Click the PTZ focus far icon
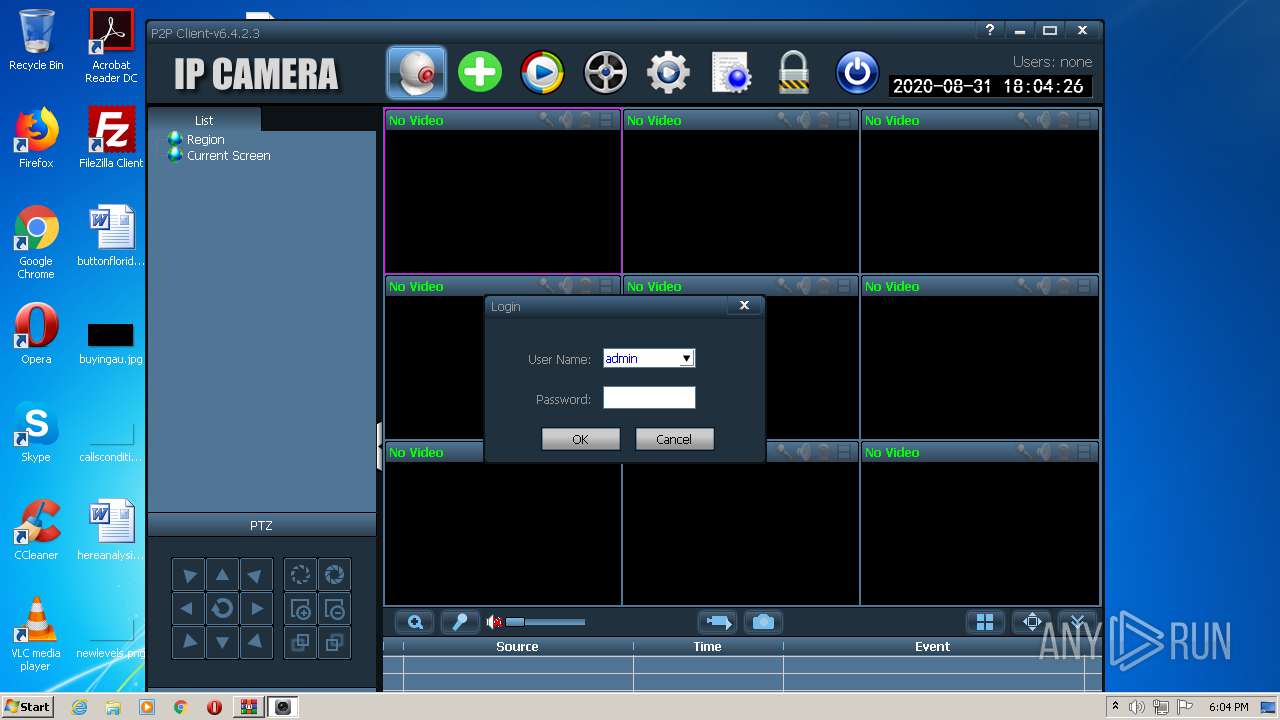Screen dimensions: 1280x720 335,642
